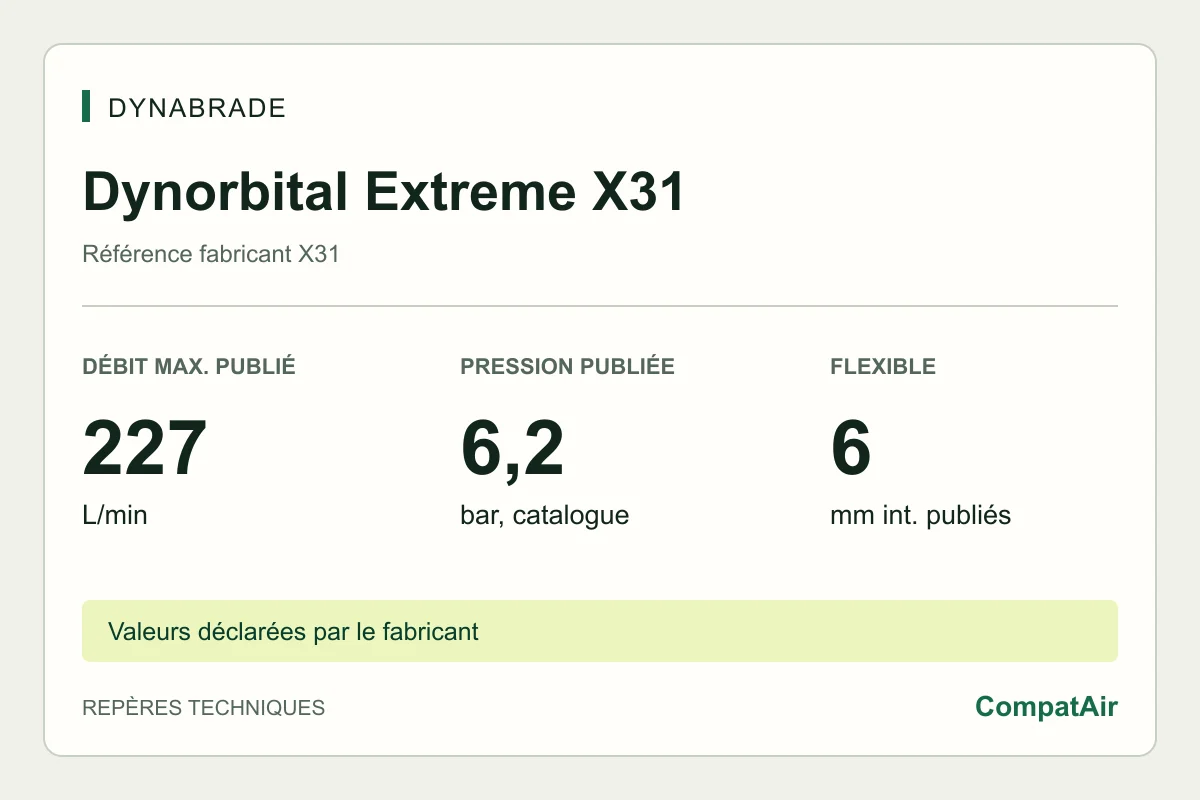Click the mm int. publiés label

[x=920, y=516]
